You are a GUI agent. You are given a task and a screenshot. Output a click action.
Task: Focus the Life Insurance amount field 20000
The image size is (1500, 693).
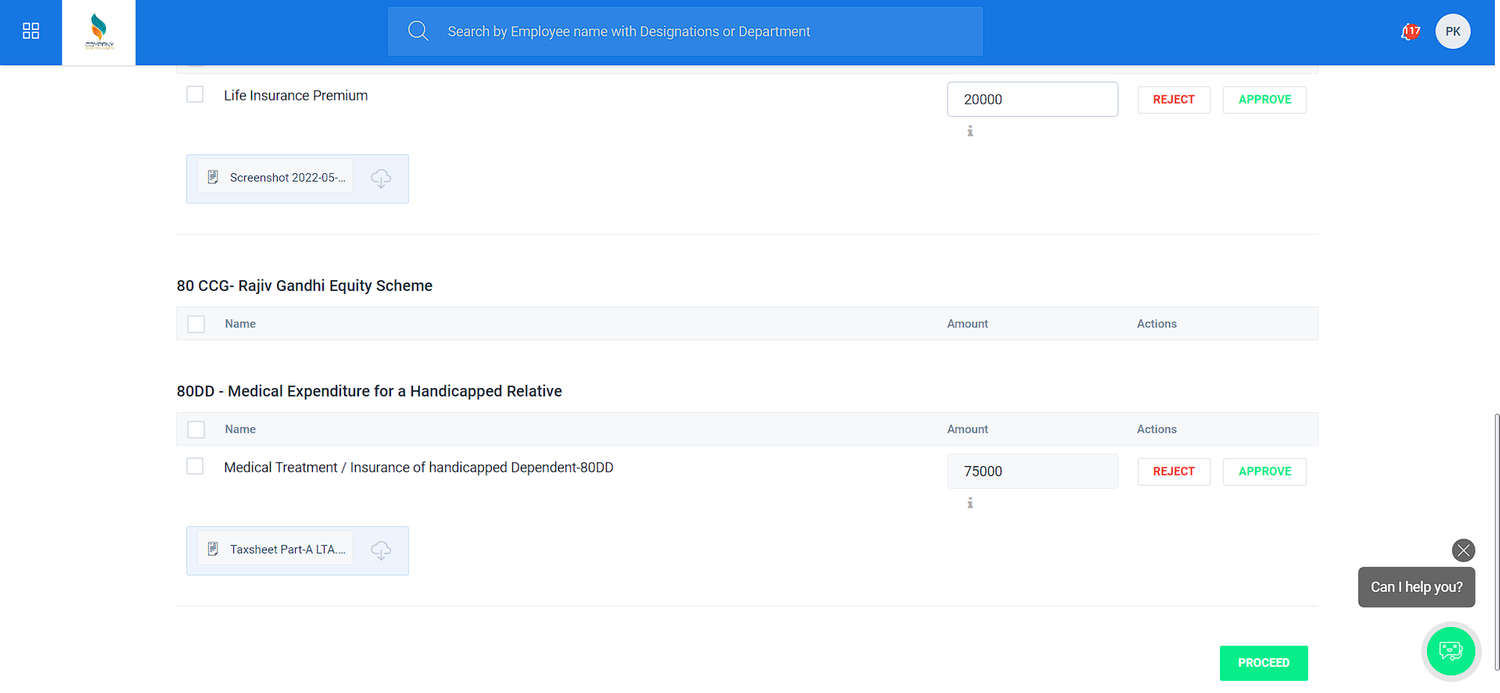pos(1032,99)
